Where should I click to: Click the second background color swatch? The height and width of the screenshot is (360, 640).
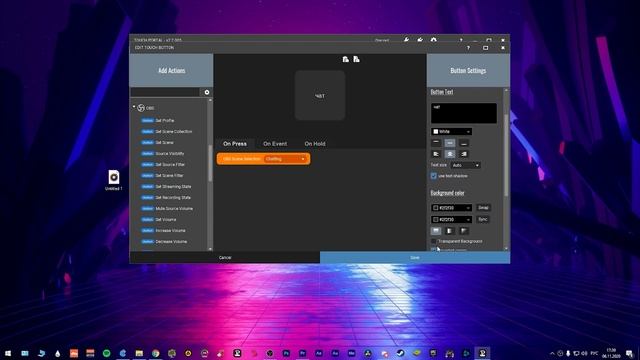436,220
